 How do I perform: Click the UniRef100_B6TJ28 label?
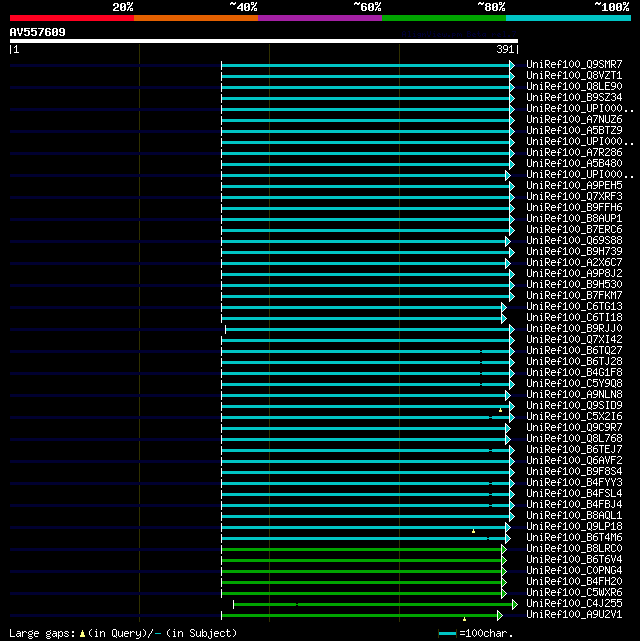(x=574, y=362)
